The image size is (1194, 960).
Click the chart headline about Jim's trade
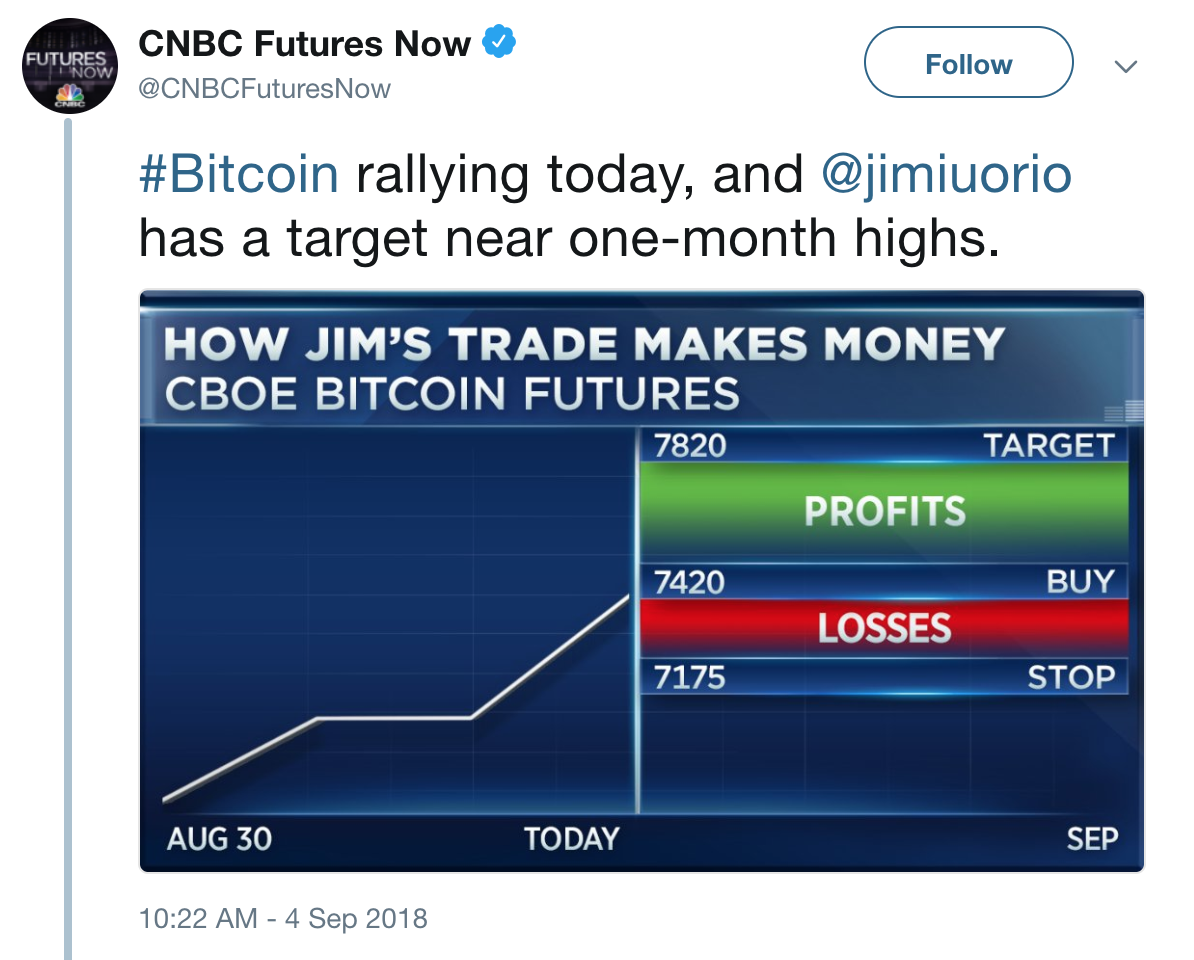584,344
